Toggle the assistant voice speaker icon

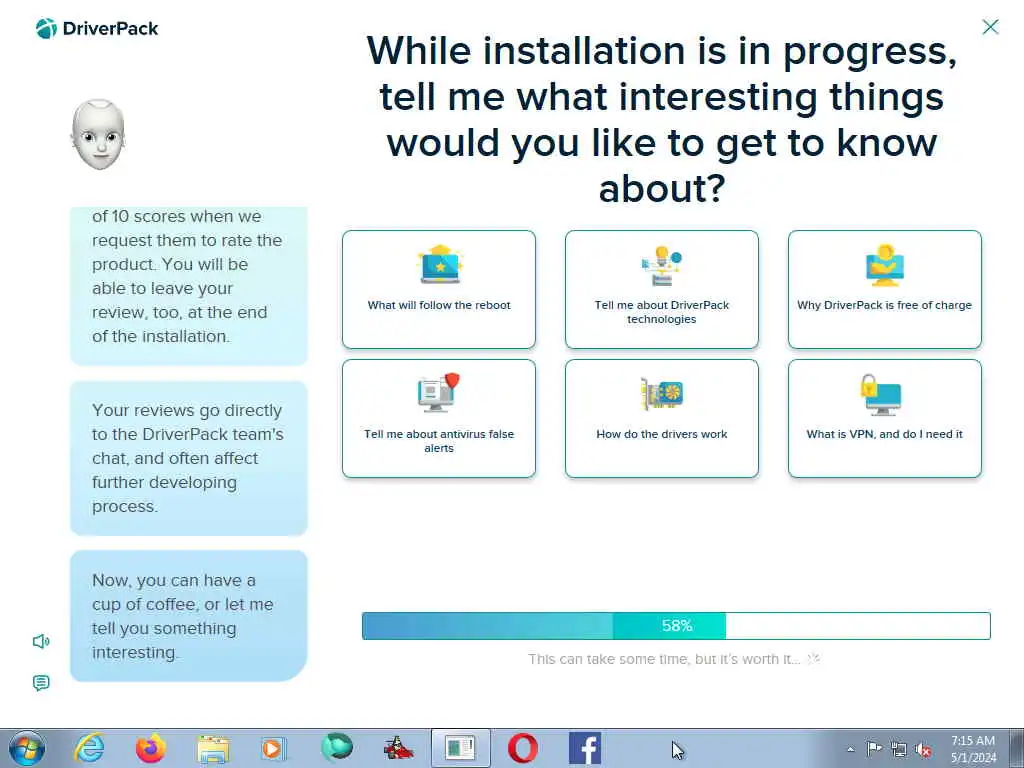[41, 641]
